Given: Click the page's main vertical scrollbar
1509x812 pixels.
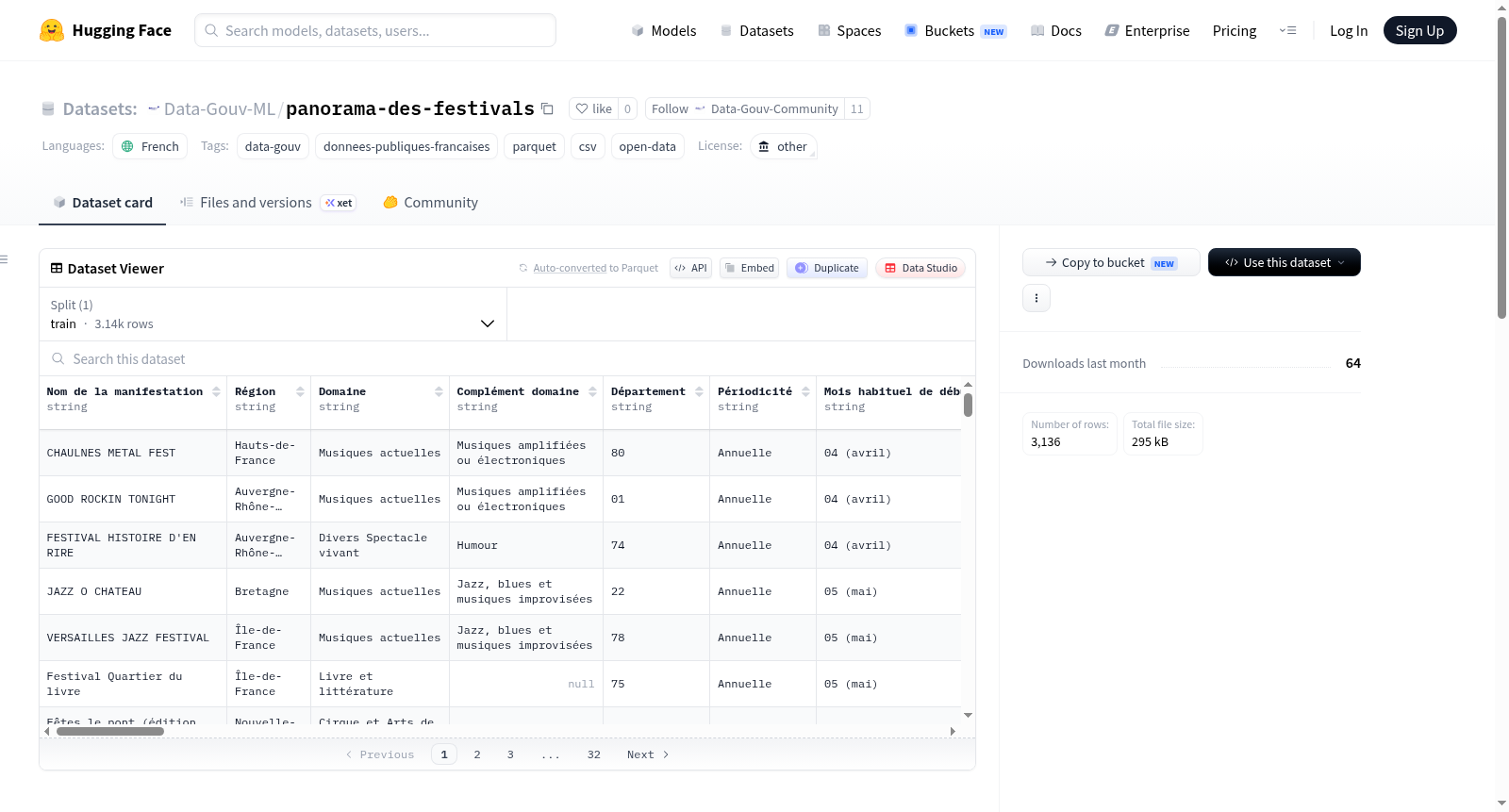Looking at the screenshot, I should point(1501,168).
